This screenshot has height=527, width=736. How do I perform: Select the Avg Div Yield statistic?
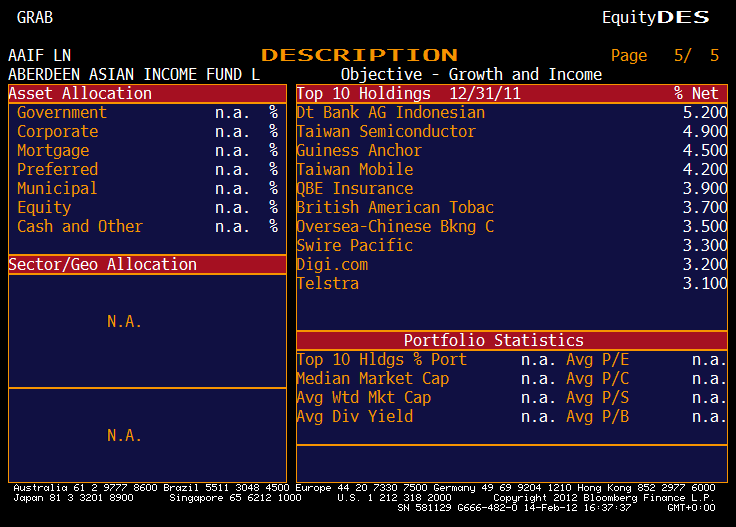355,417
